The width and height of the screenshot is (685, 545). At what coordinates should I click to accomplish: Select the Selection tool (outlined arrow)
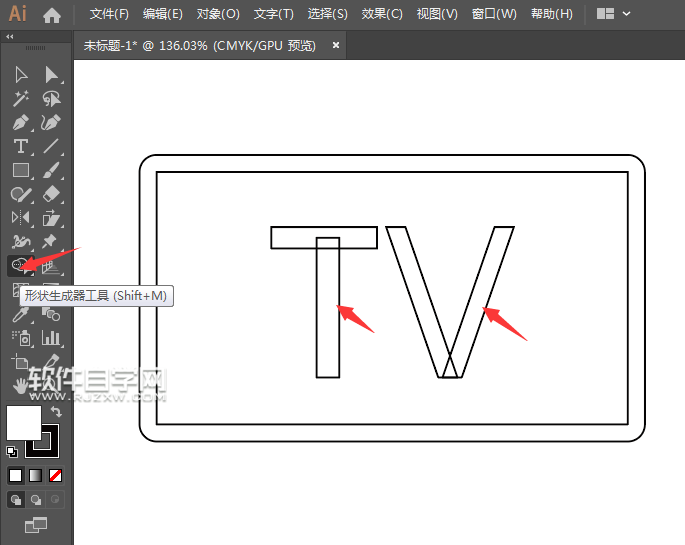21,75
